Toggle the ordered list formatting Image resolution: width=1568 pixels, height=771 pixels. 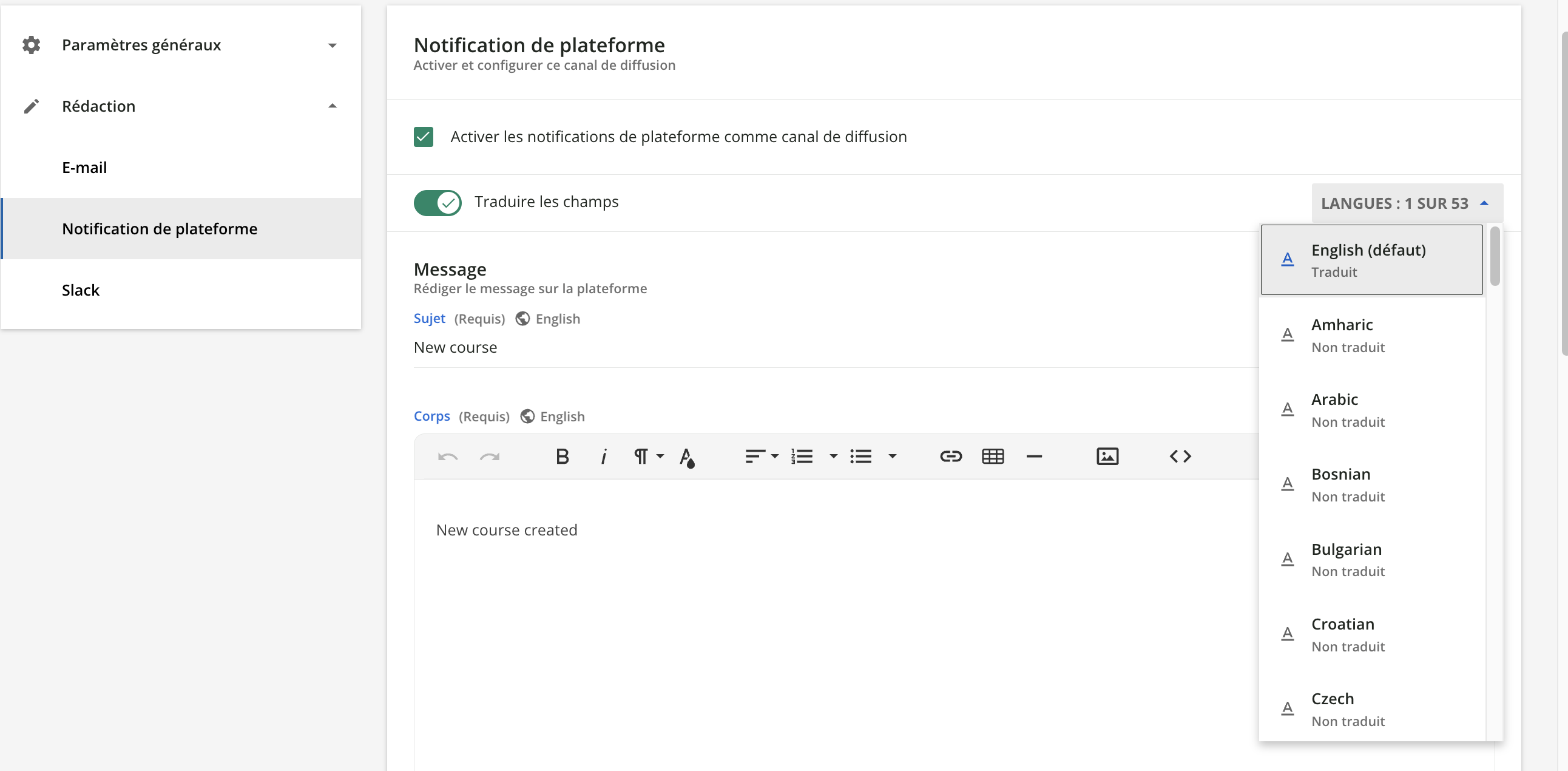coord(802,456)
